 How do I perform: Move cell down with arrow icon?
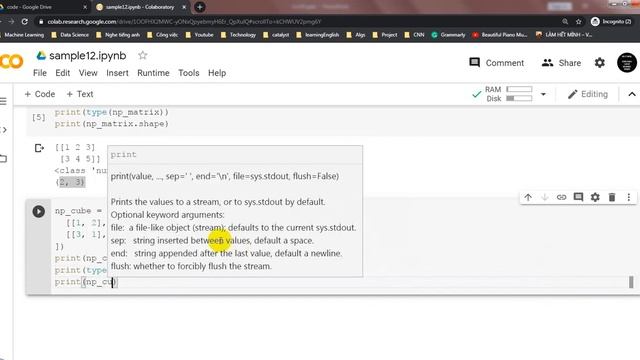tap(544, 198)
